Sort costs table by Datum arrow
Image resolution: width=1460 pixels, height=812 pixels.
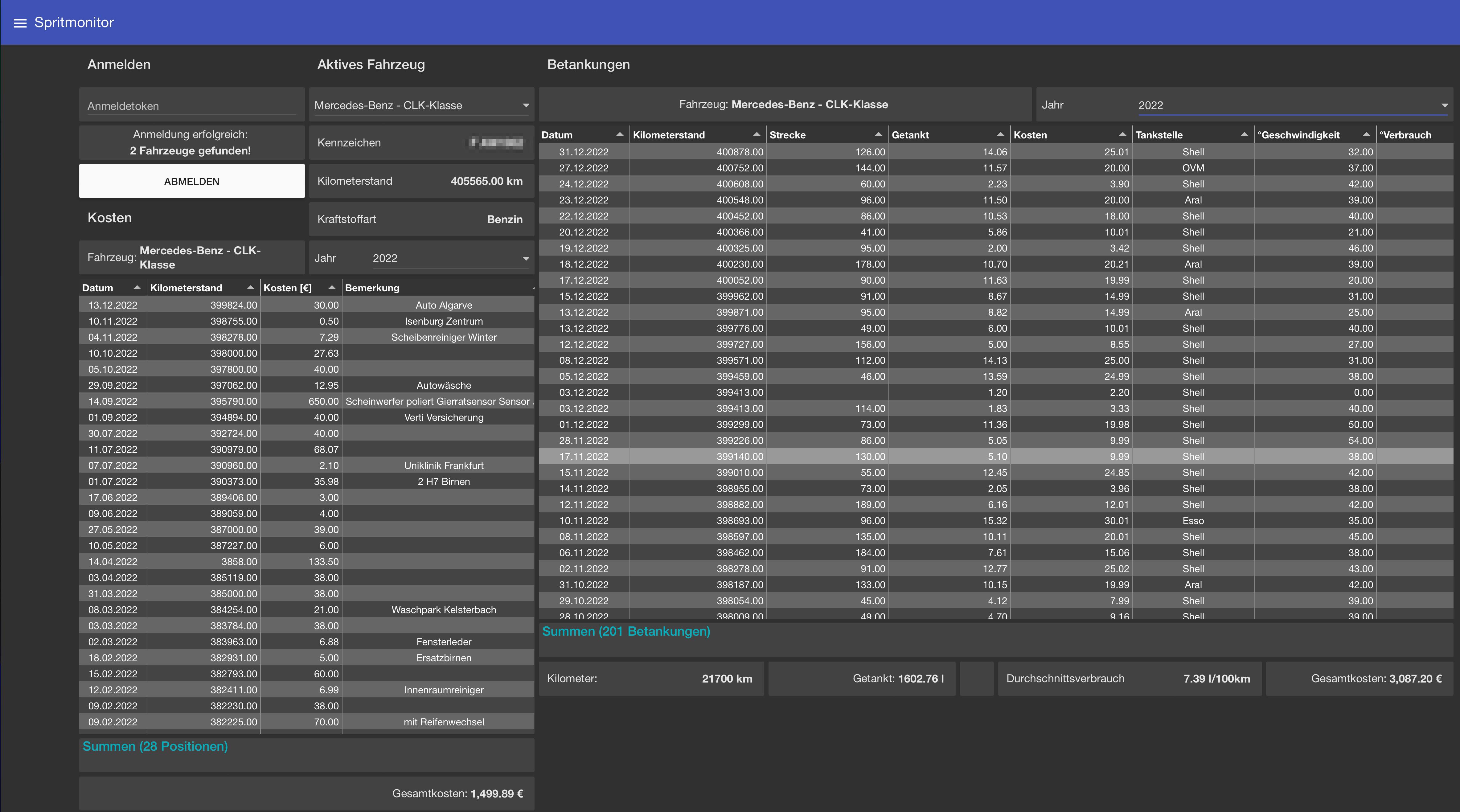coord(137,287)
